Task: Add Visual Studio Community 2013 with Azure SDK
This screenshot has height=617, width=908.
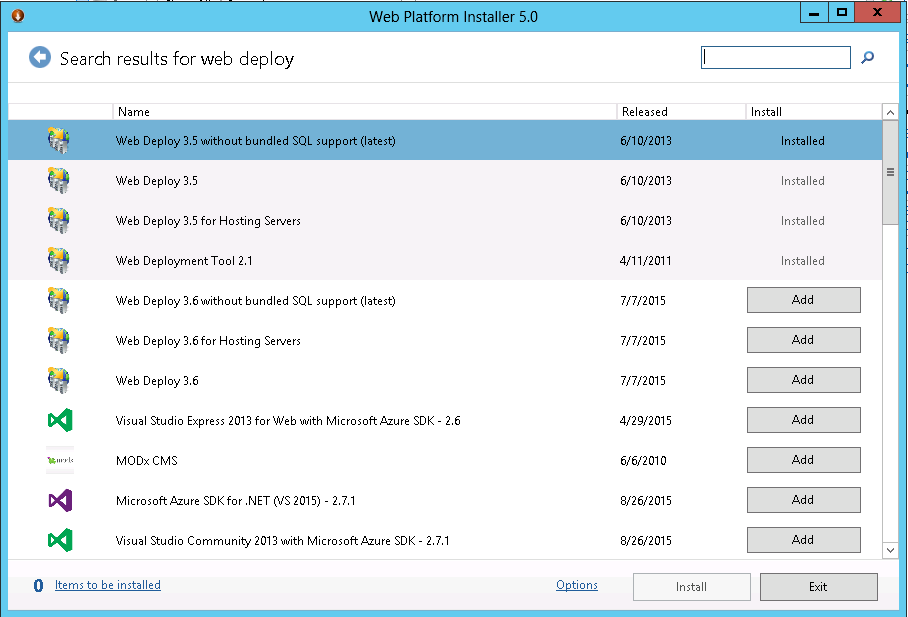Action: [x=803, y=540]
